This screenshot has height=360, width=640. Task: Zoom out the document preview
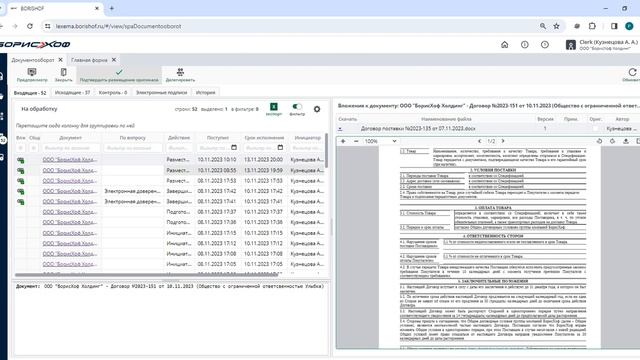[356, 141]
